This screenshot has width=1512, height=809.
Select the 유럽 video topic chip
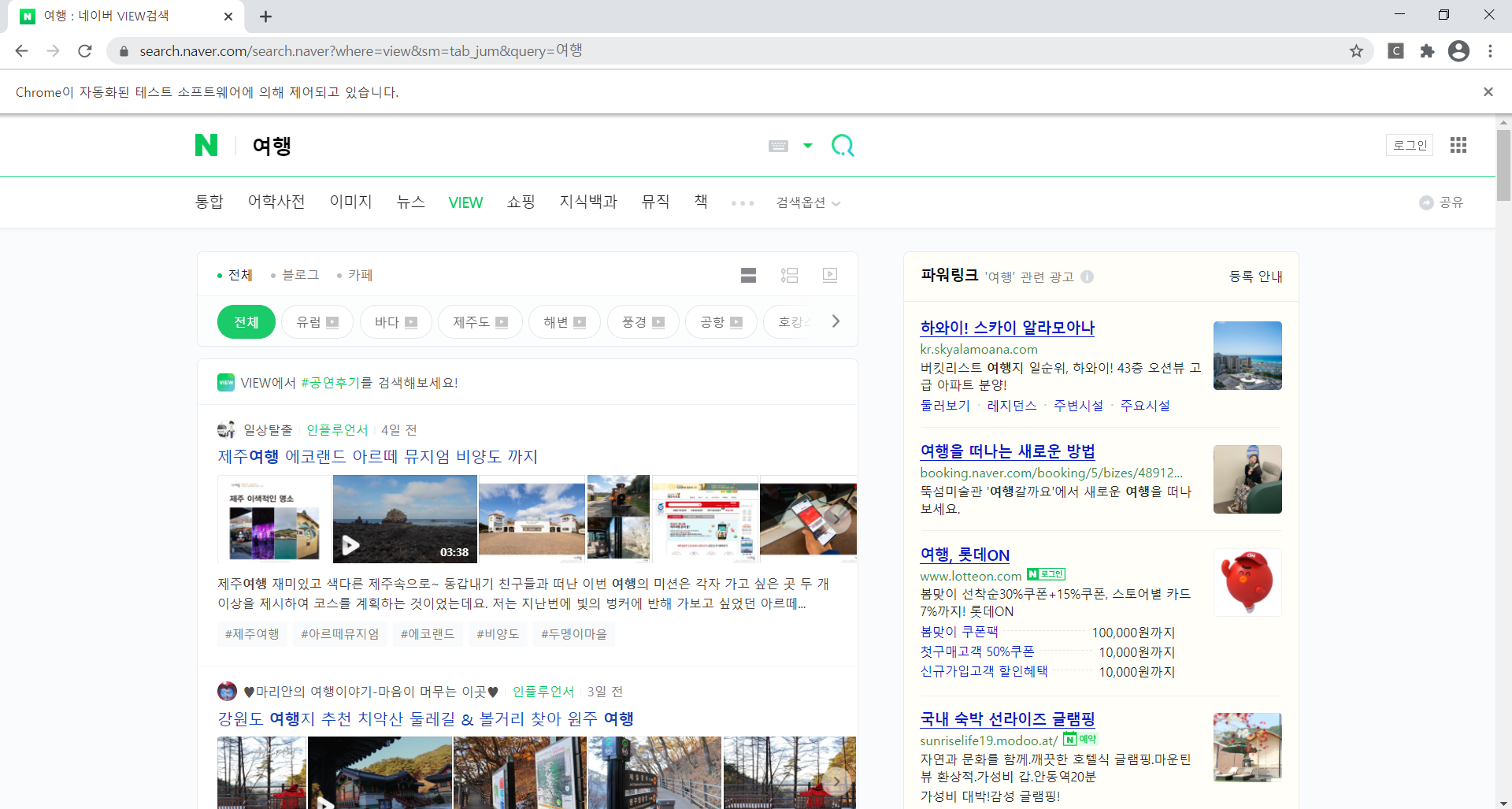click(x=317, y=321)
